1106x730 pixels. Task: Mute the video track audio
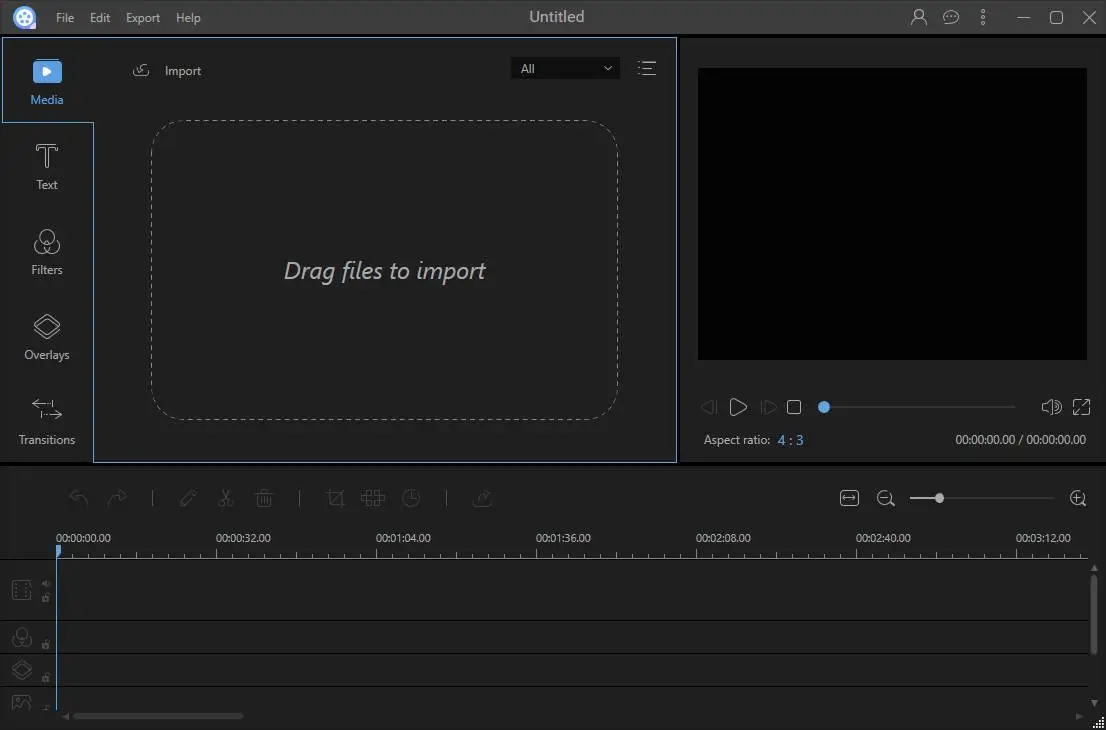[x=46, y=583]
